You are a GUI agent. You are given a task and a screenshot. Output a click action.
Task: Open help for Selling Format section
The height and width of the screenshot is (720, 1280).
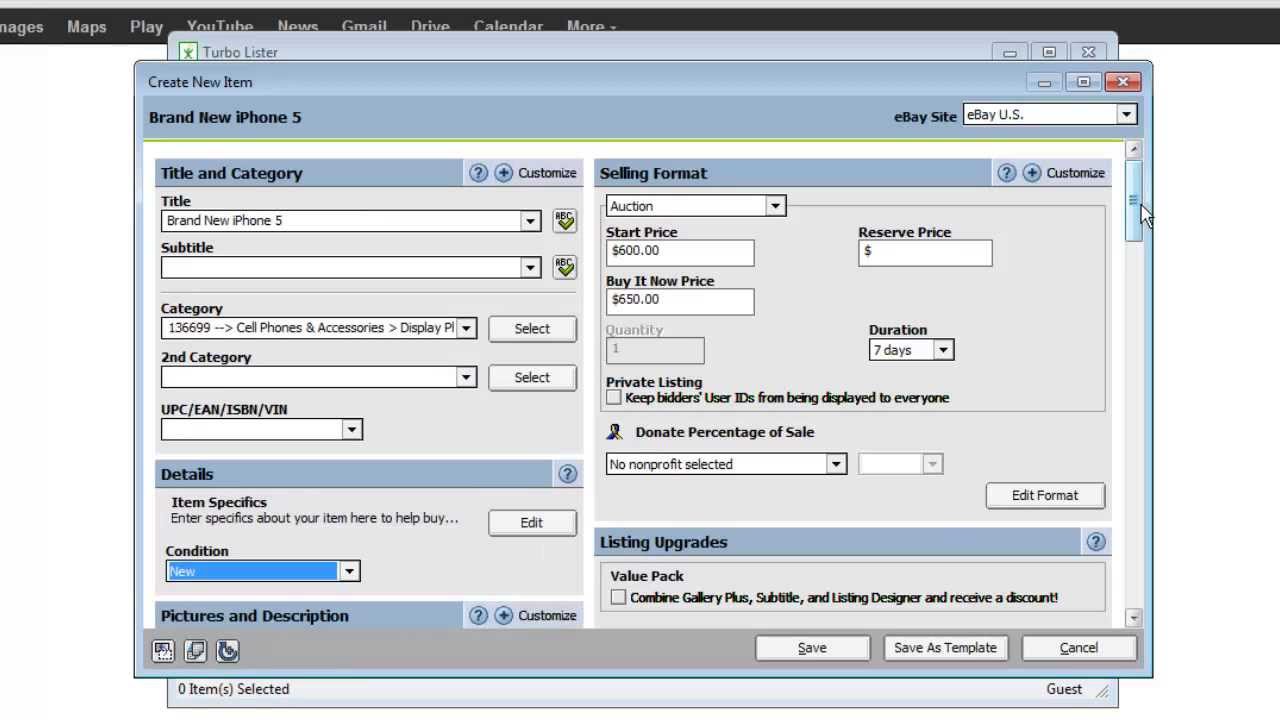coord(1006,173)
